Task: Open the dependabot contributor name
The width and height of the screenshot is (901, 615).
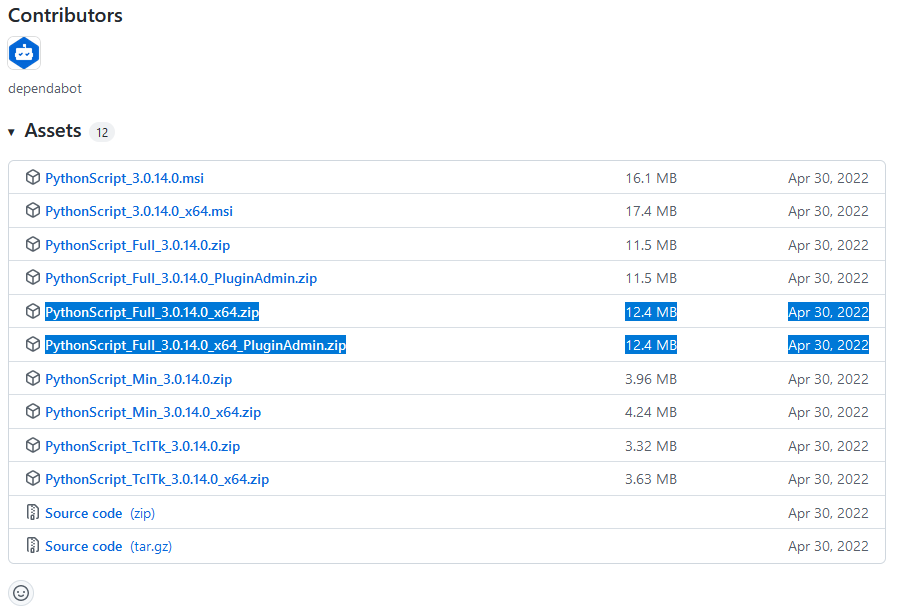Action: click(x=45, y=89)
